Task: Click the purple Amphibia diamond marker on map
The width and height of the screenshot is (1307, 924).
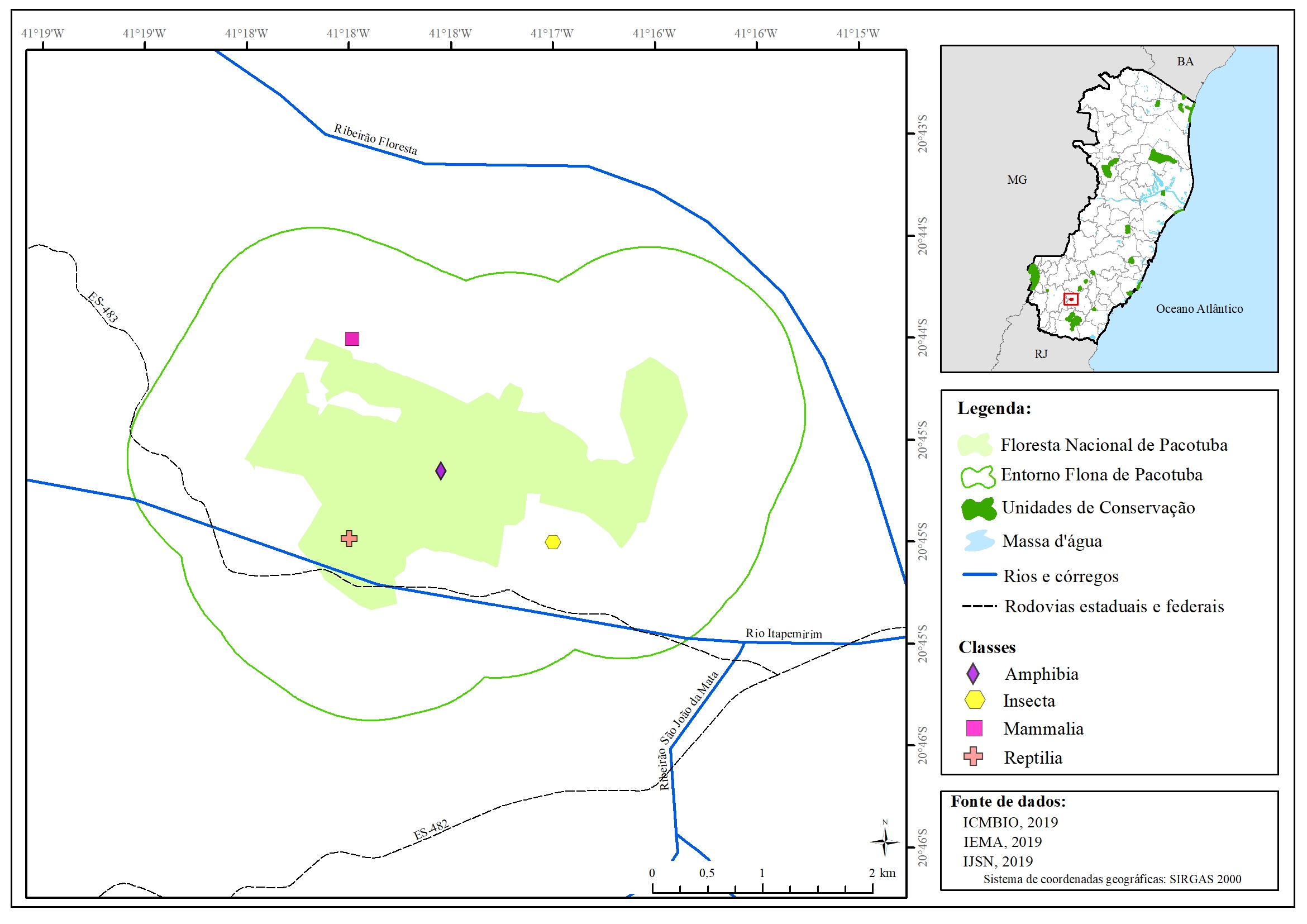Action: (441, 471)
